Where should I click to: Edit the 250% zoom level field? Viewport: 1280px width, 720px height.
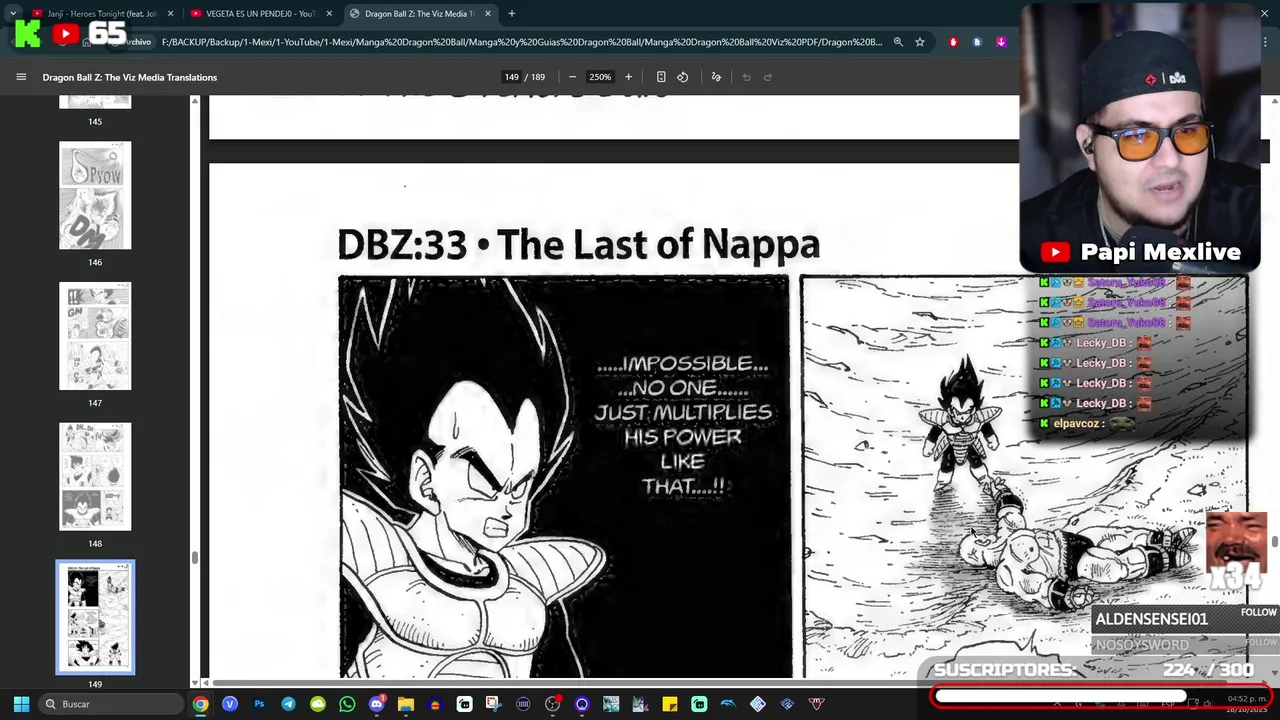click(600, 77)
